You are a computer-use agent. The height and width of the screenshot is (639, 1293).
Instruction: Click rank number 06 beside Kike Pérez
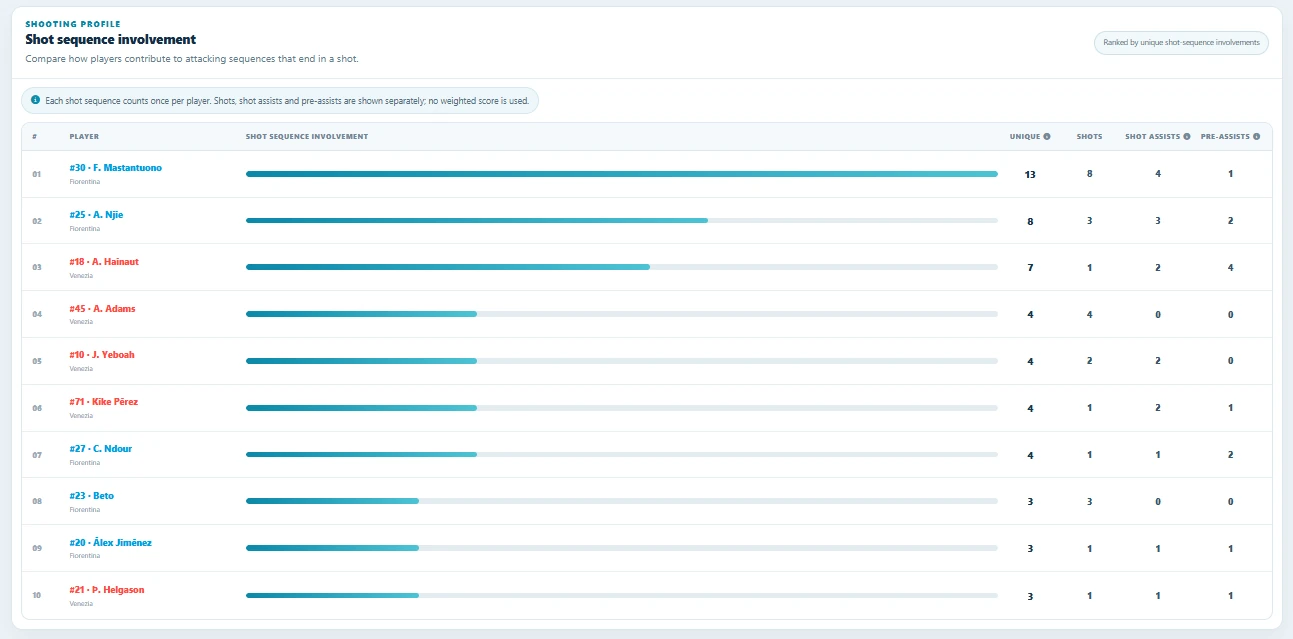36,408
